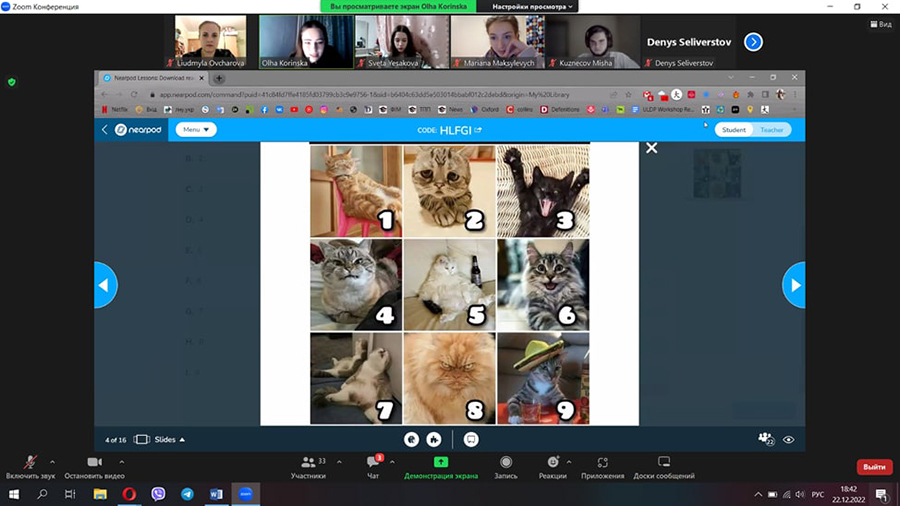The image size is (900, 506).
Task: Open browser three-dot menu
Action: pos(795,95)
